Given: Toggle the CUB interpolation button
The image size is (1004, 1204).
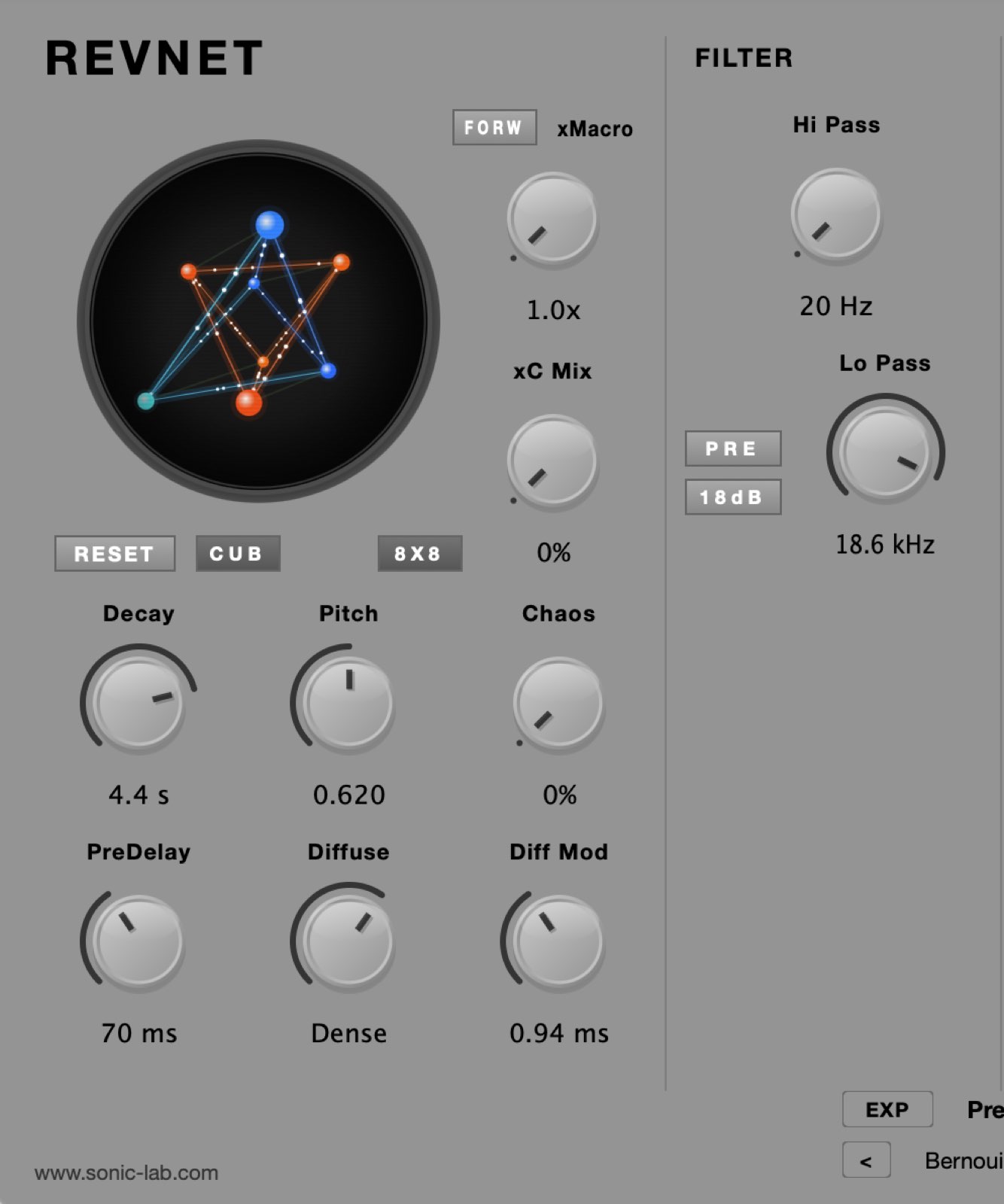Looking at the screenshot, I should [238, 553].
